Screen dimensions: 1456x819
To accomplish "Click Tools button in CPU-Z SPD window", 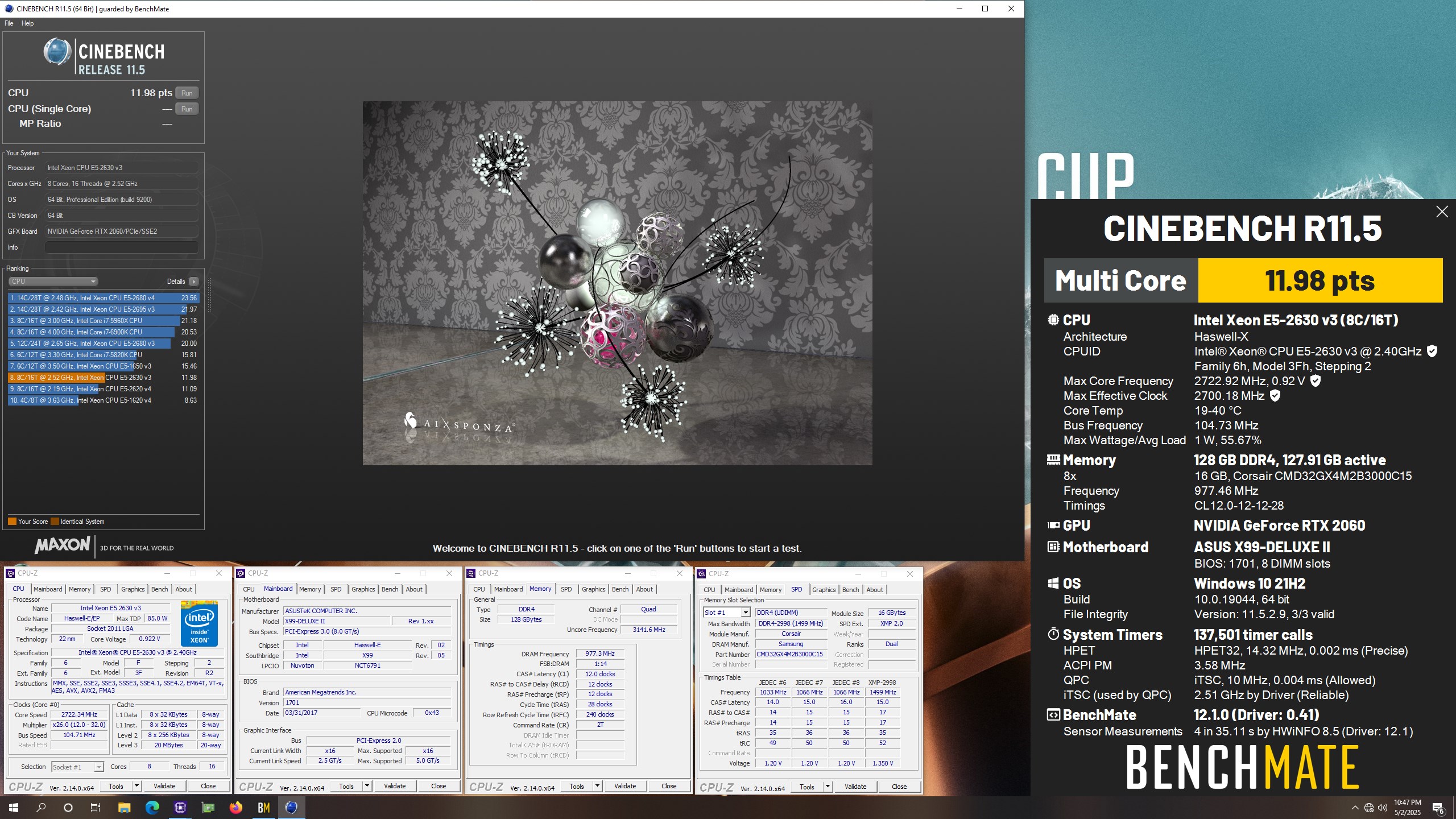I will [x=806, y=787].
